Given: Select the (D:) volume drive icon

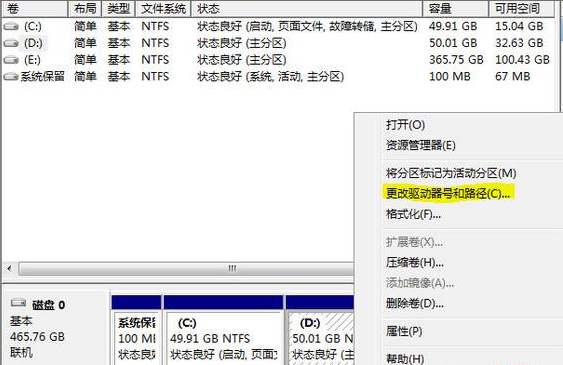Looking at the screenshot, I should coord(11,43).
